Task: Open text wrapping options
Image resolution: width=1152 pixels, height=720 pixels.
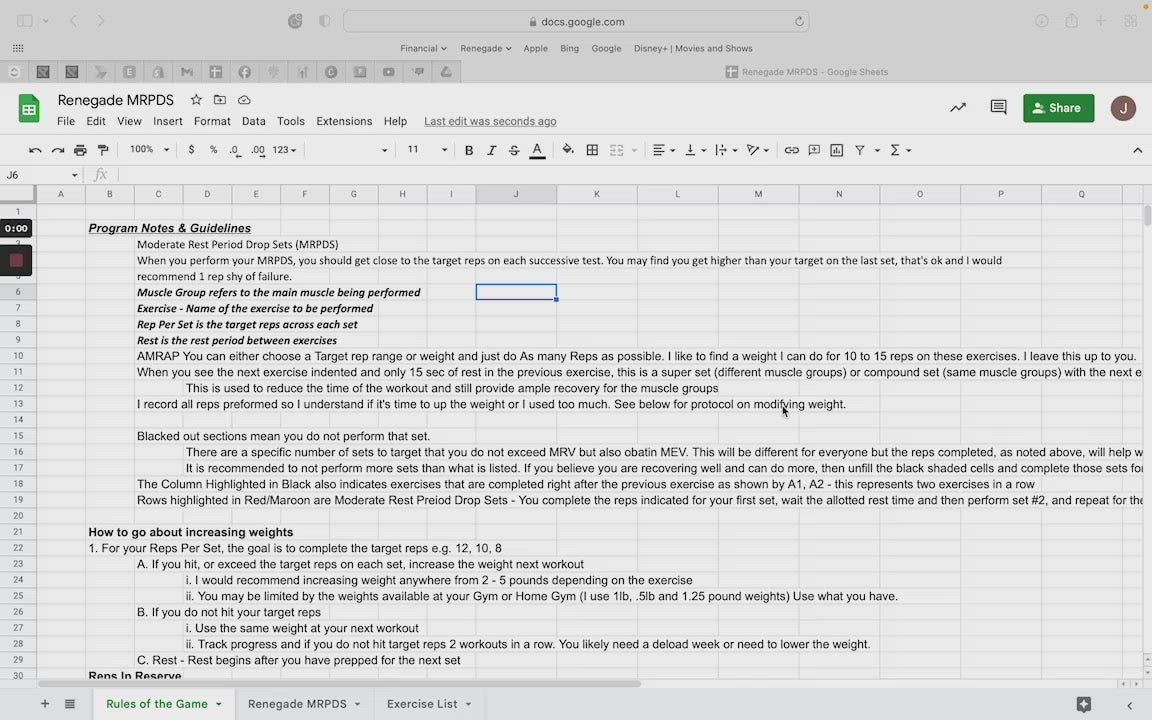Action: click(x=726, y=150)
